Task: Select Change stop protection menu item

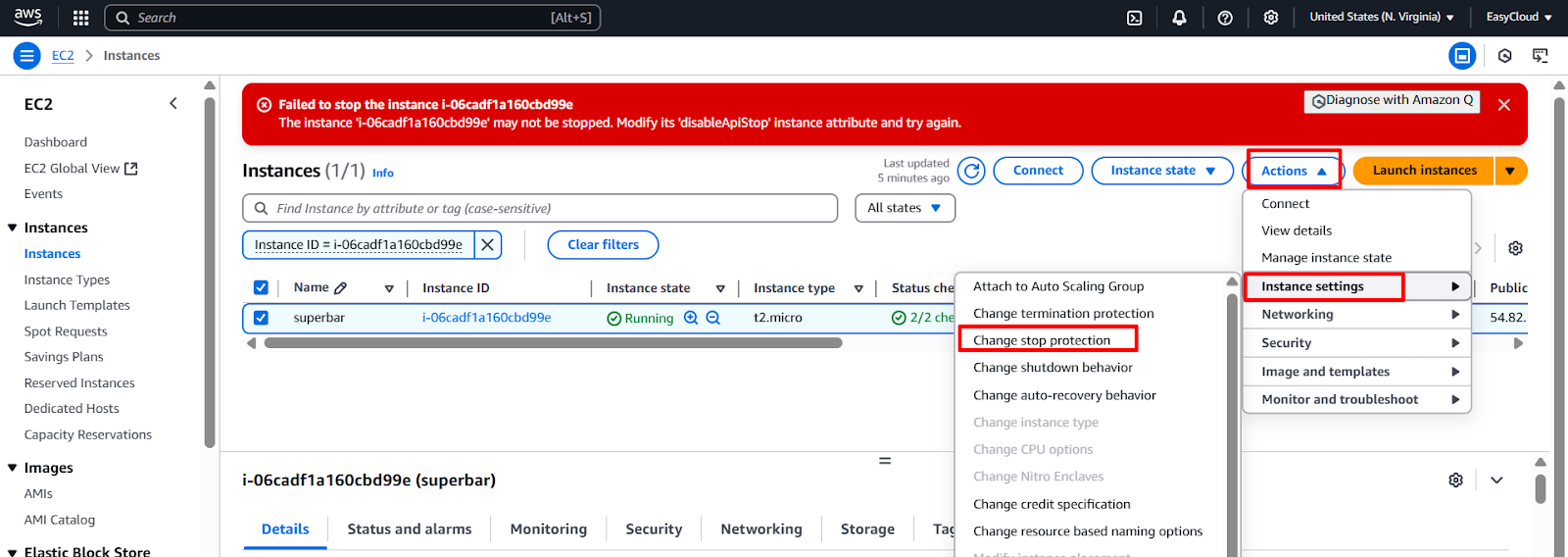Action: [x=1042, y=340]
